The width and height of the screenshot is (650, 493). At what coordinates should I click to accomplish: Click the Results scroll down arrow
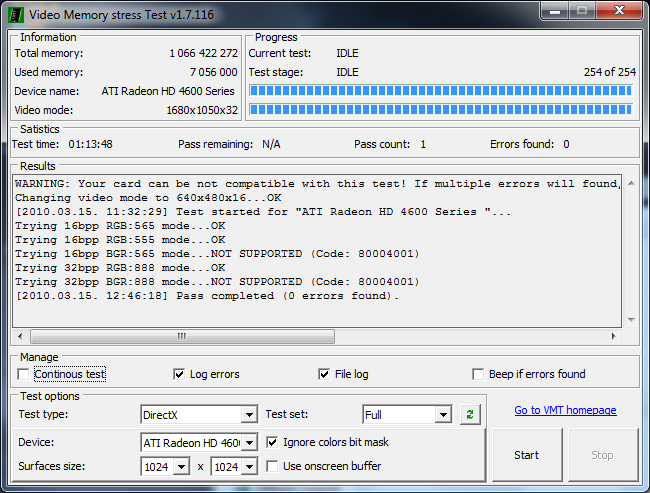coord(631,320)
